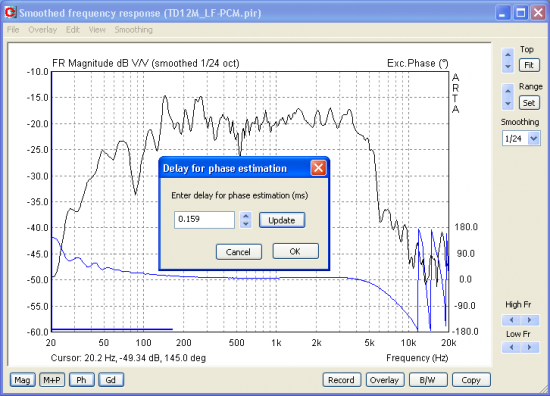The width and height of the screenshot is (550, 396).
Task: Click the Exc.Phase axis label
Action: 417,63
